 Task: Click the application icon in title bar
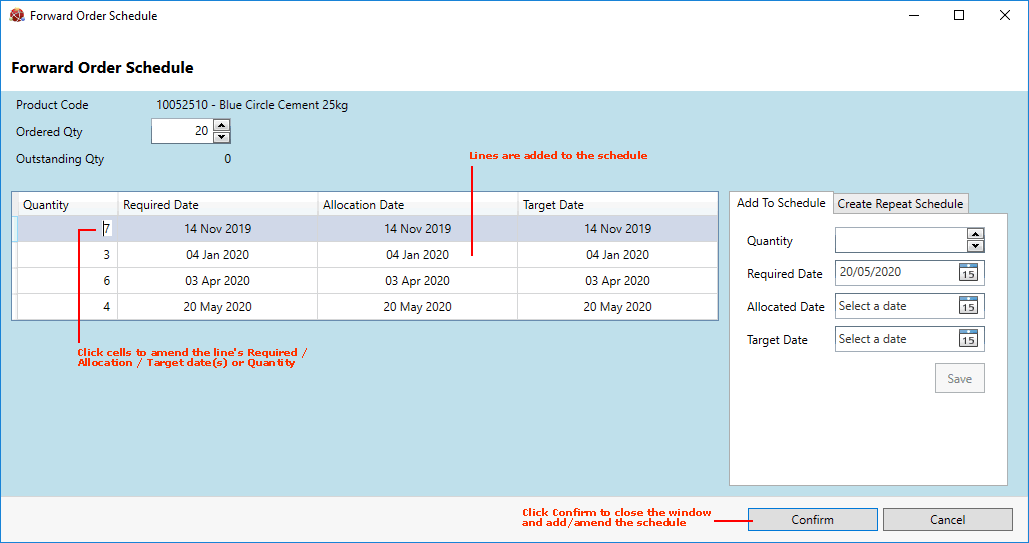click(17, 15)
